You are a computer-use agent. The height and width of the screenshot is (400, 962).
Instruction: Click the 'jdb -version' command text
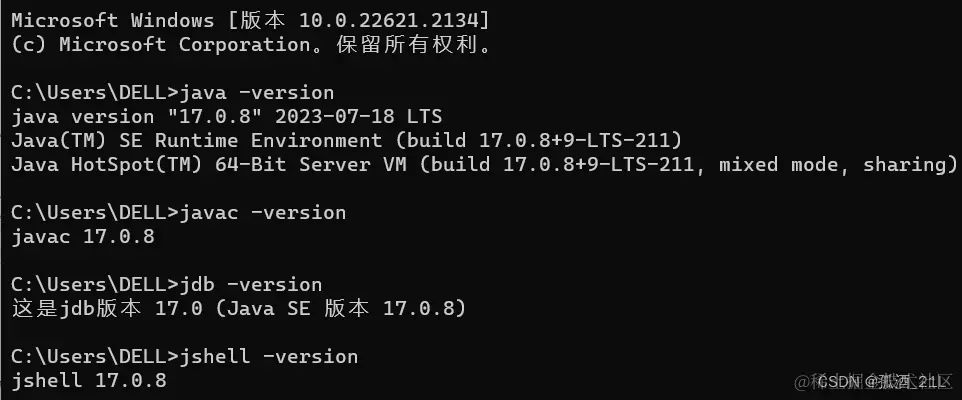coord(250,285)
